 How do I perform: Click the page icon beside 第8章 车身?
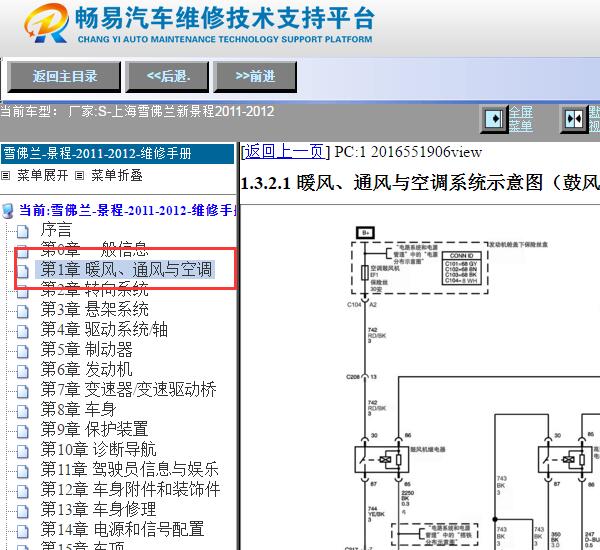(23, 411)
